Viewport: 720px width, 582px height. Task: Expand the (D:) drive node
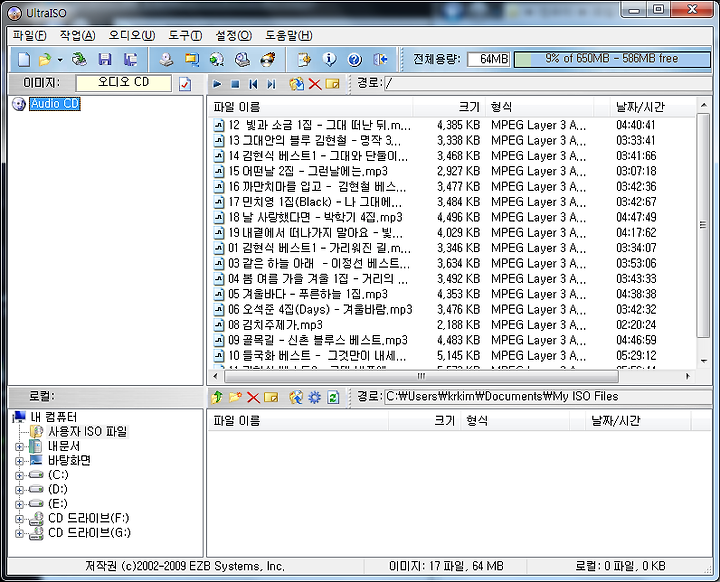19,490
